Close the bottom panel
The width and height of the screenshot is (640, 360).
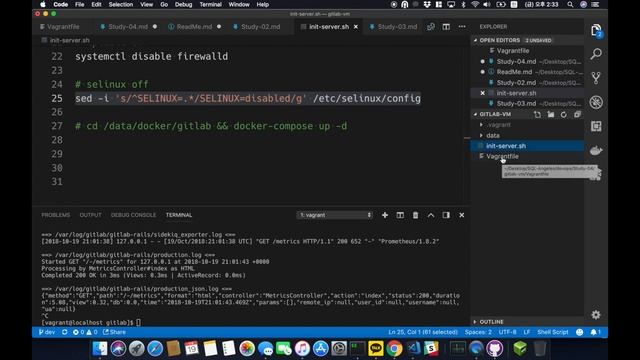point(462,215)
